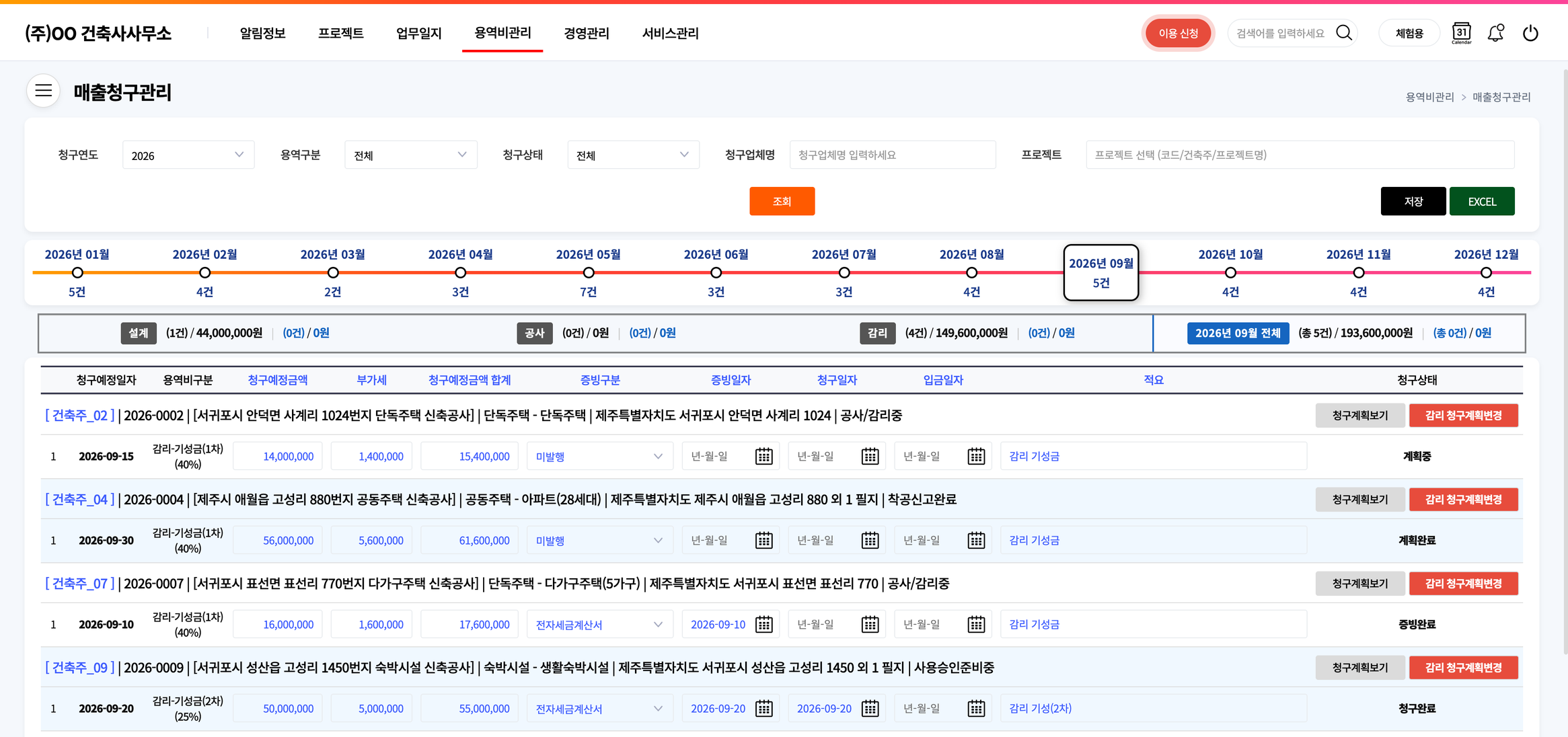Click the 프로젝트 선택 input field
1568x737 pixels.
click(x=1300, y=155)
